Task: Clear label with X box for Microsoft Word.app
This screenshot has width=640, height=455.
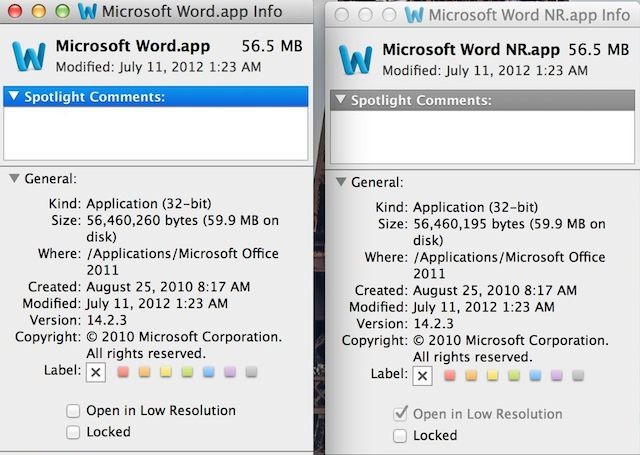Action: click(x=96, y=372)
